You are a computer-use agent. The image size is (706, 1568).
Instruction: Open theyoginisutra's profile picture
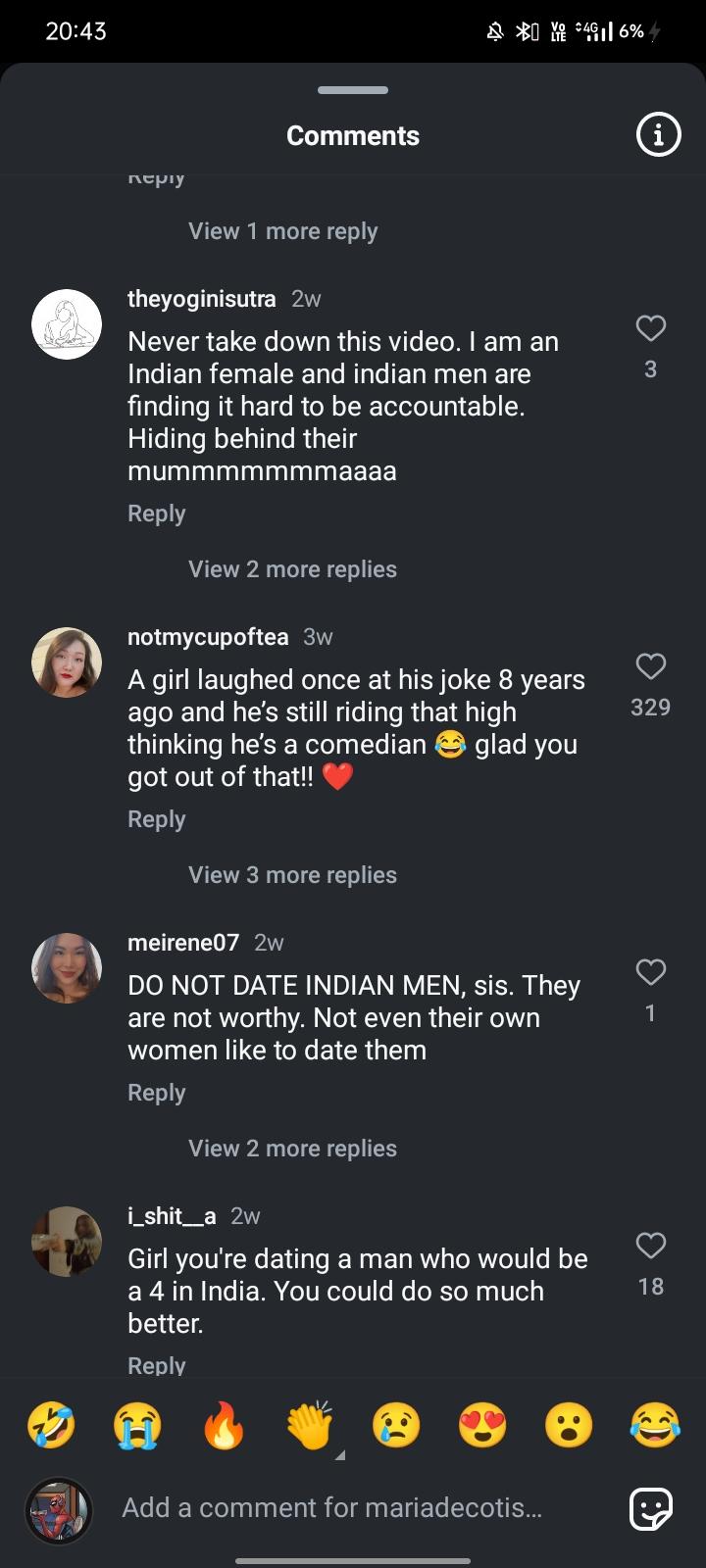coord(67,324)
